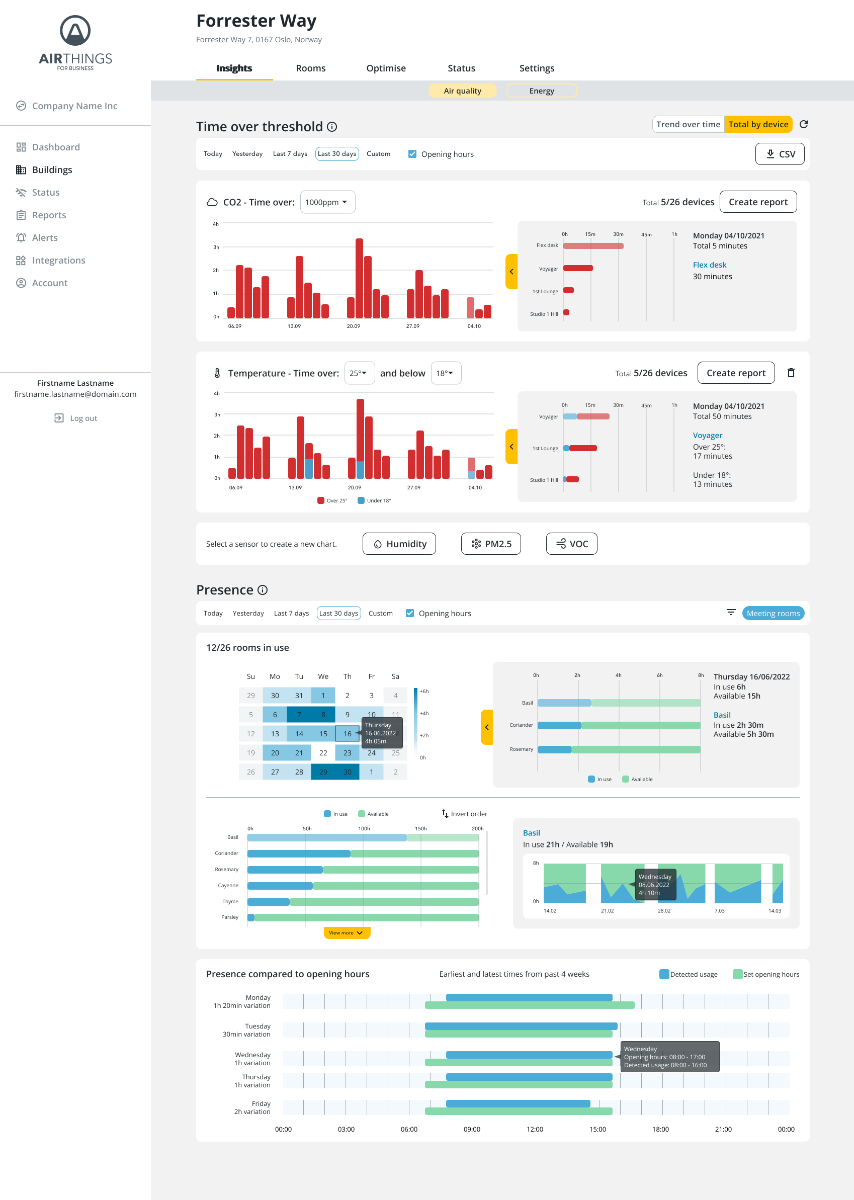Click the Under 18° legend swatch
This screenshot has width=854, height=1200.
[x=361, y=500]
